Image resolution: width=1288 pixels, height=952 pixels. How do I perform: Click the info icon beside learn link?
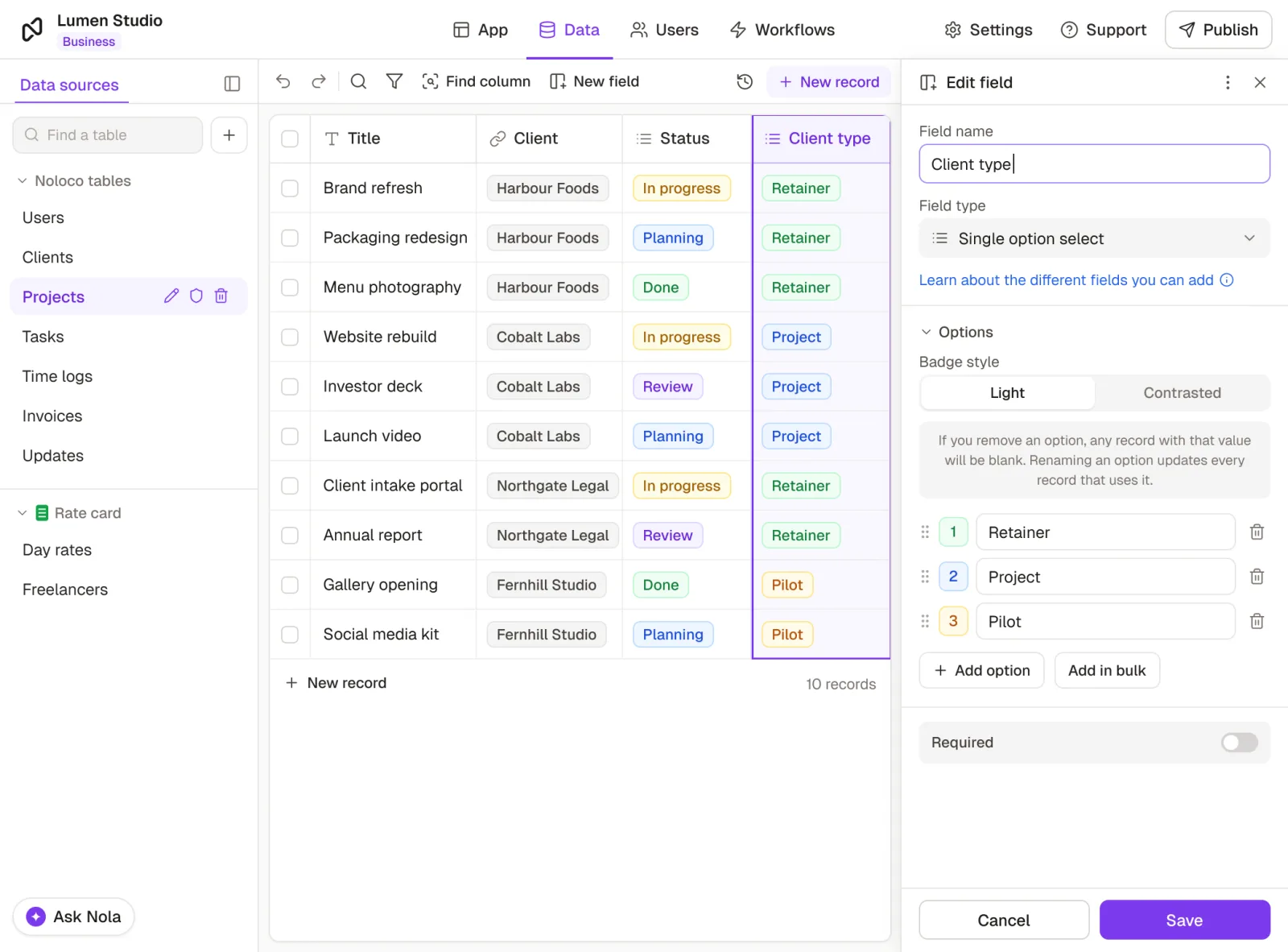coord(1227,280)
